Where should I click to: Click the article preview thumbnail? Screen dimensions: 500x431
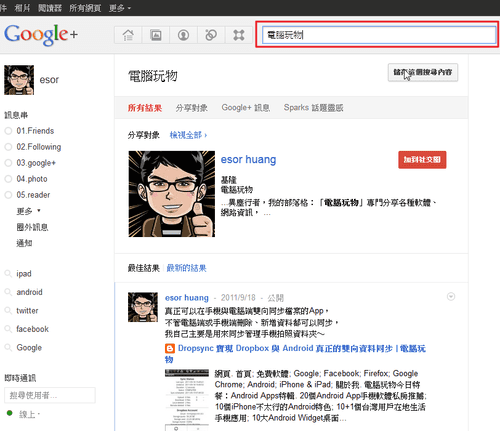coord(187,400)
